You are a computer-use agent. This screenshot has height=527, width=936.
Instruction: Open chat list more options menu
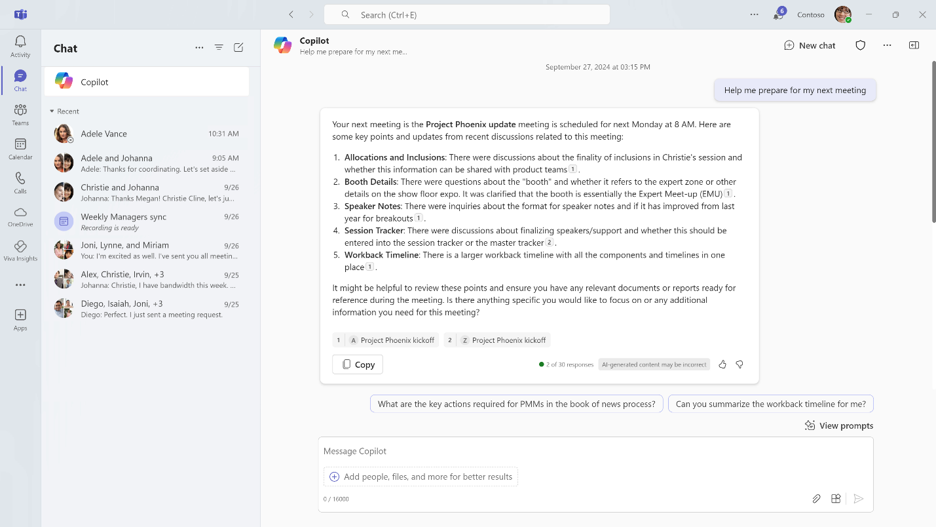click(x=199, y=48)
